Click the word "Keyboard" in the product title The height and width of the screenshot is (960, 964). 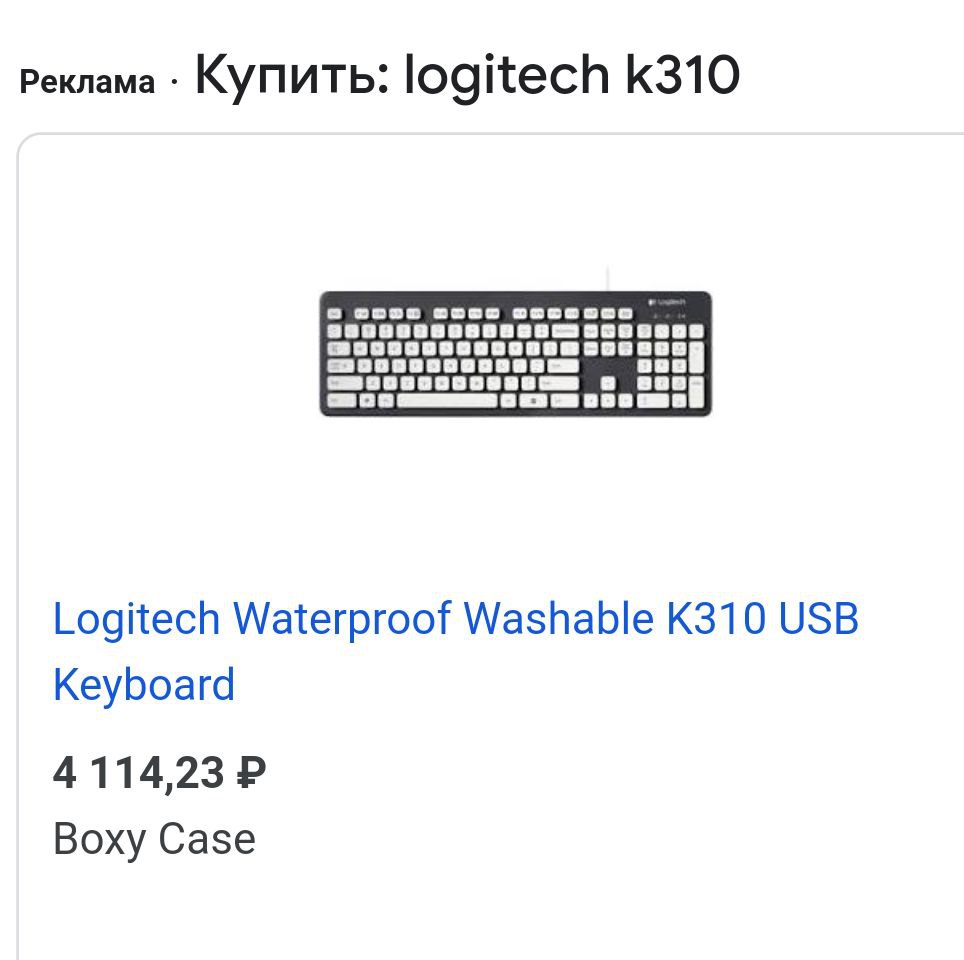[144, 685]
